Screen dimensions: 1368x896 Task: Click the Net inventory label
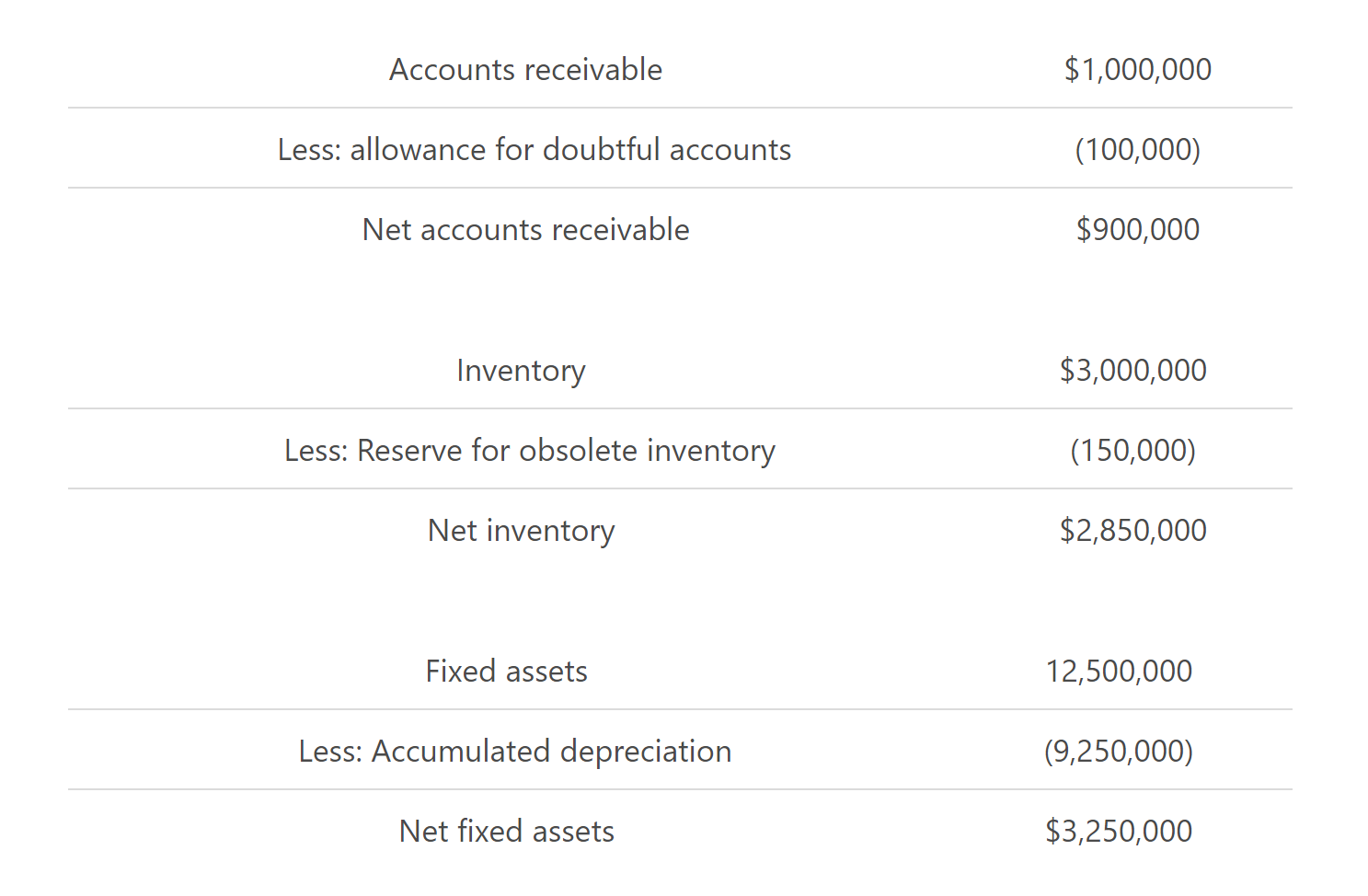[521, 531]
